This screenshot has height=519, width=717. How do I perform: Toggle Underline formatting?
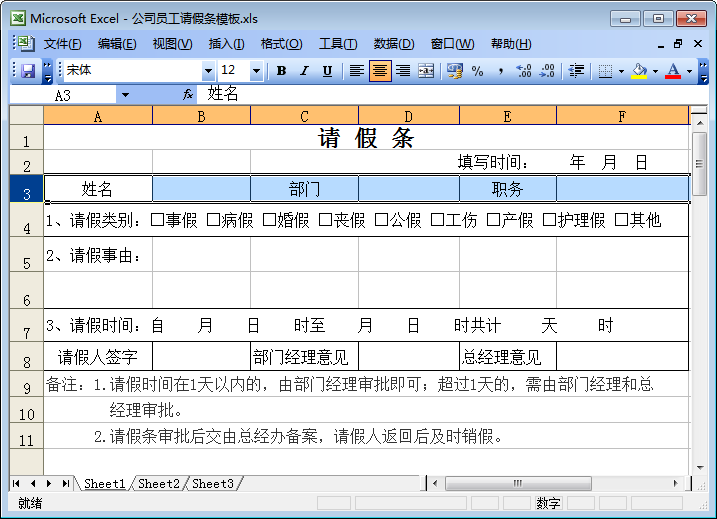click(327, 71)
